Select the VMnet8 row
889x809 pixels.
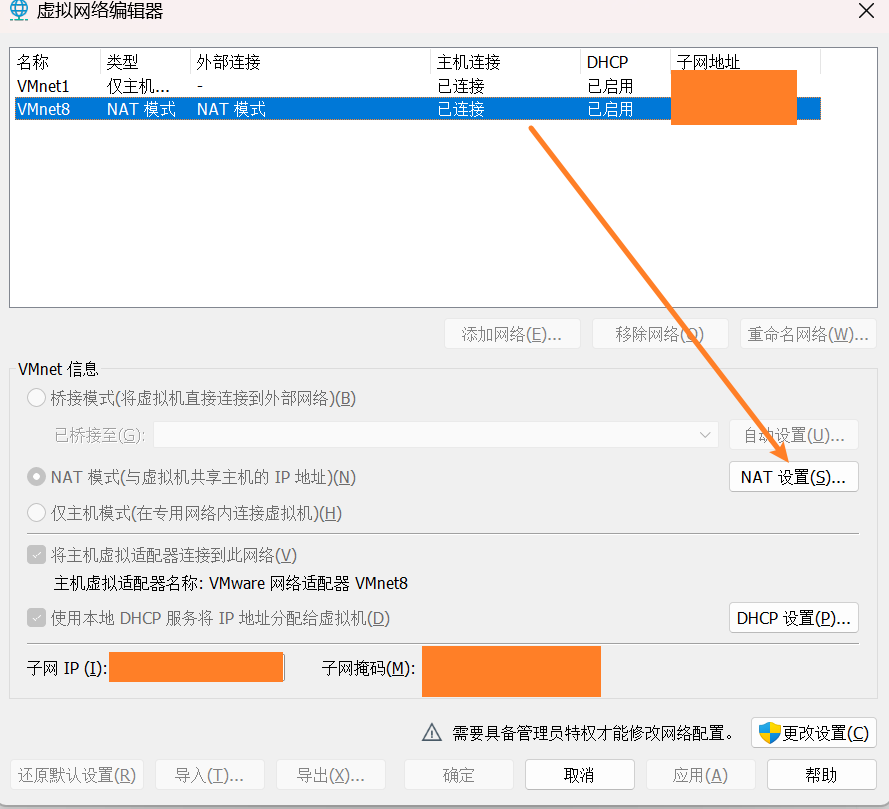[417, 109]
